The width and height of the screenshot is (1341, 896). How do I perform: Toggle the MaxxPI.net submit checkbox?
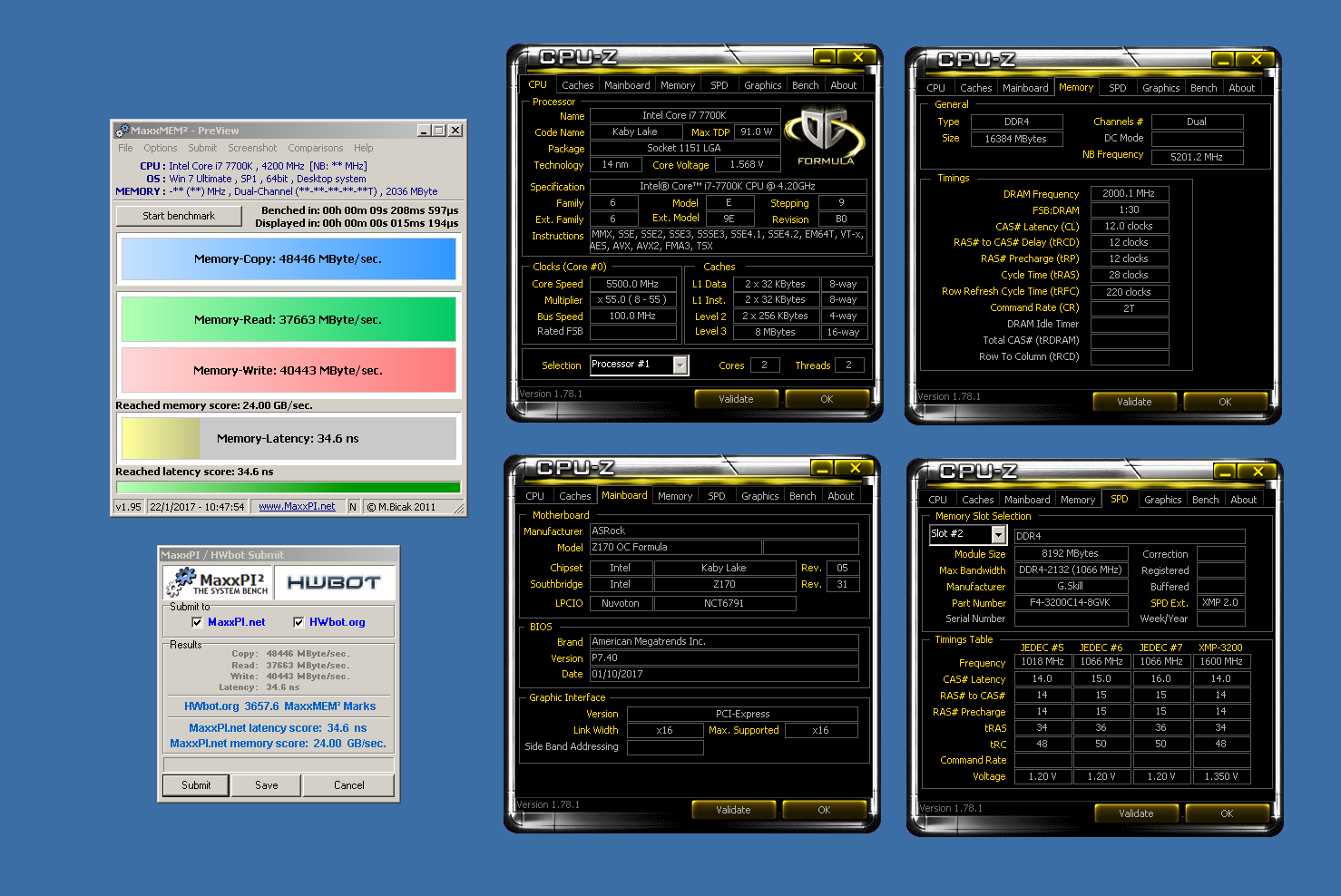pyautogui.click(x=197, y=622)
